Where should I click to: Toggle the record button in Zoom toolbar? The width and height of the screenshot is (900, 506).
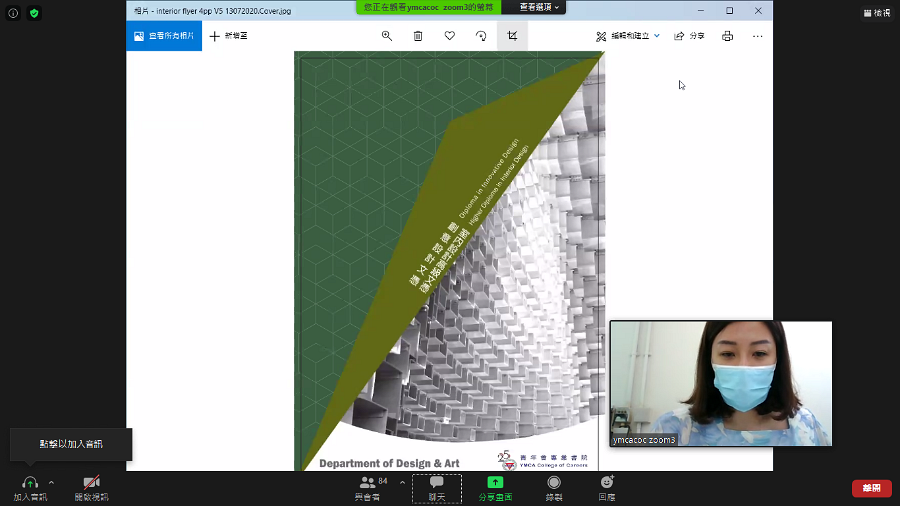click(x=554, y=488)
